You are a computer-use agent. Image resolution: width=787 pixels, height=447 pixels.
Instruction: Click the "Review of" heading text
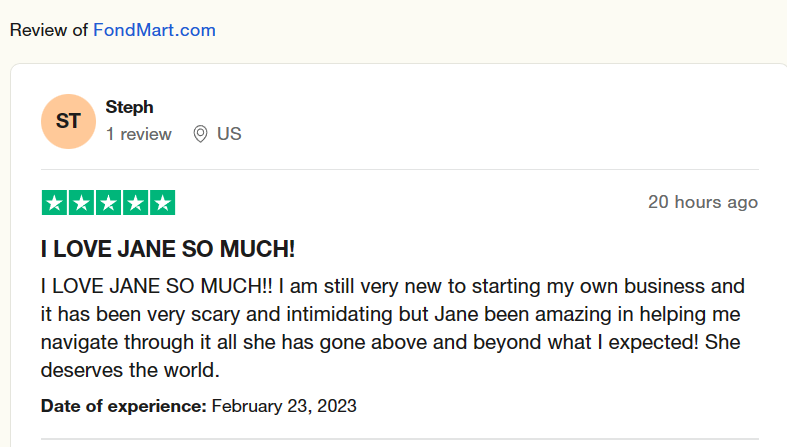[49, 30]
